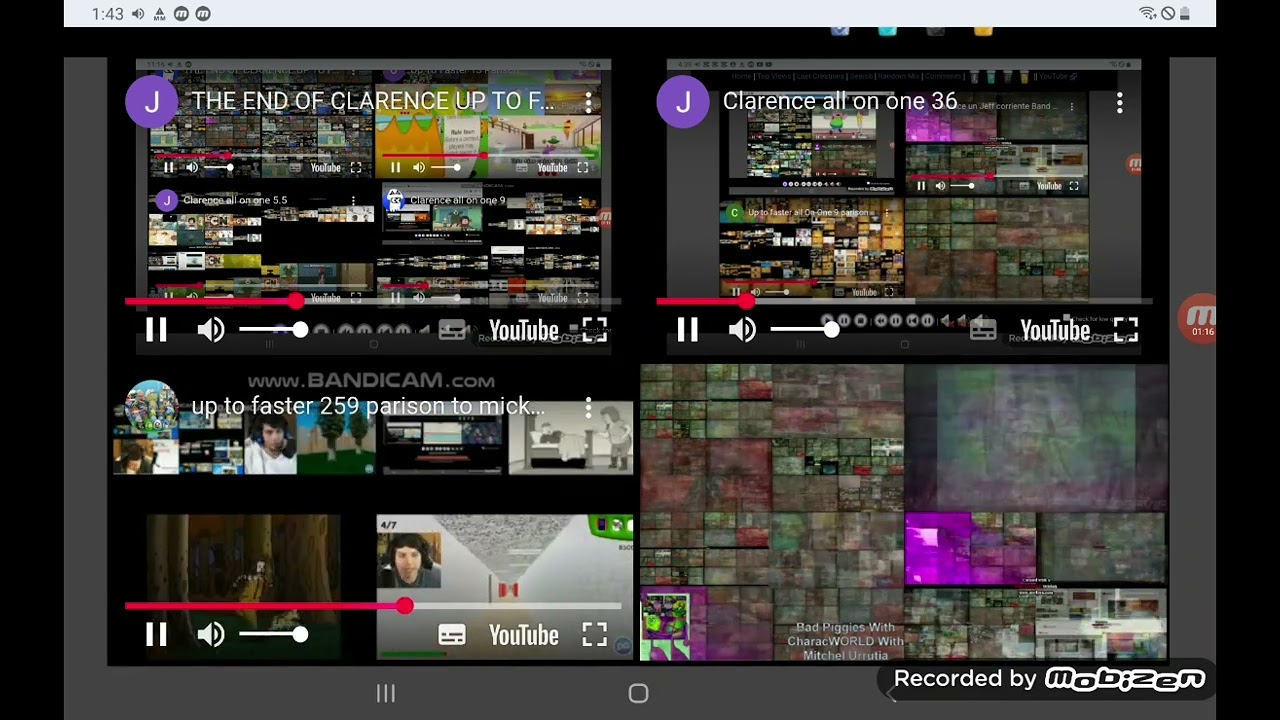
Task: Mute the Clarence all on one 36 video
Action: tap(742, 330)
